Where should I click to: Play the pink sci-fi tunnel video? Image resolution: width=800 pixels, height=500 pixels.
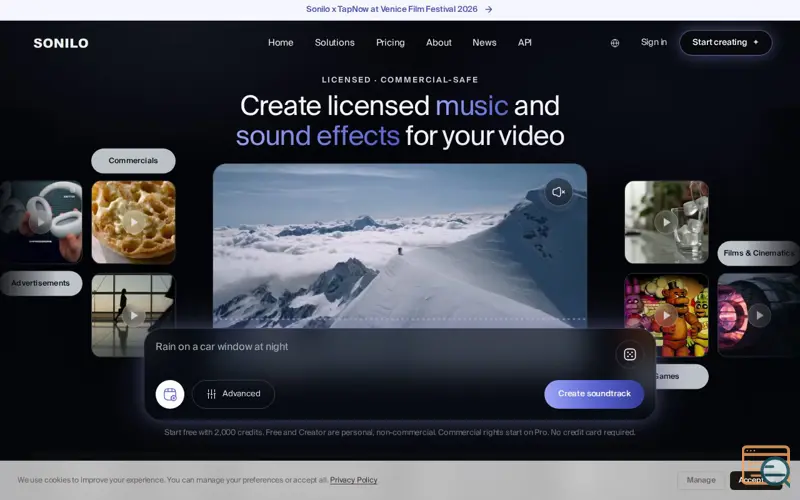pos(759,315)
